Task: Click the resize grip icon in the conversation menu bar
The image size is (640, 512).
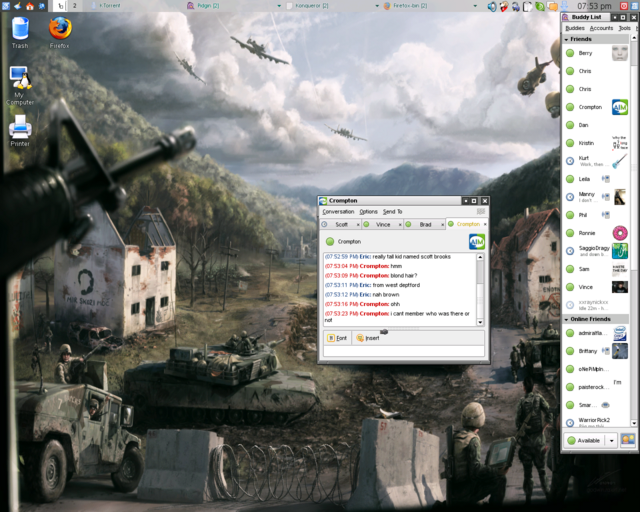Action: pos(481,211)
